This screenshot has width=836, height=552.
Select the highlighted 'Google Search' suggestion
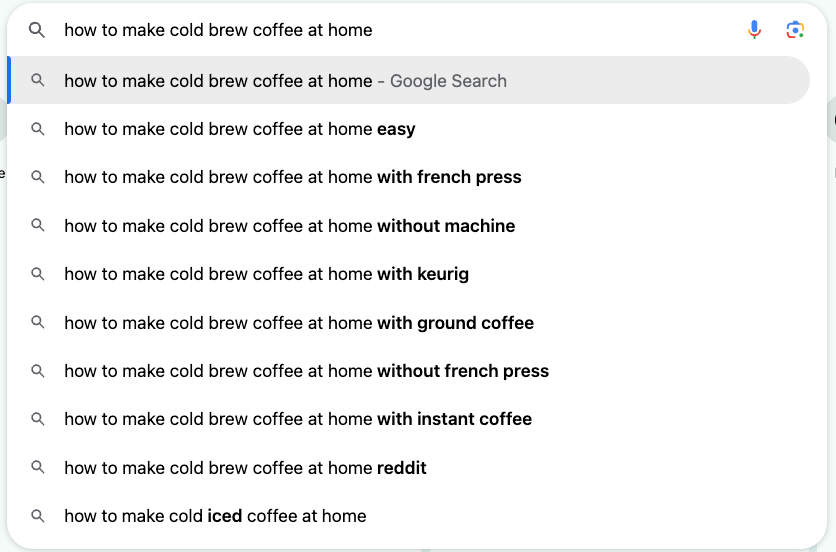[409, 80]
